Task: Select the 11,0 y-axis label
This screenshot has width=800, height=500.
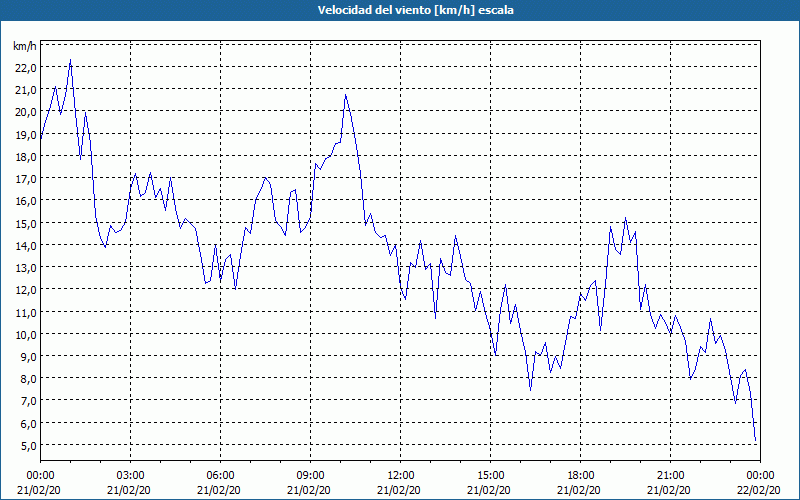Action: pos(27,312)
